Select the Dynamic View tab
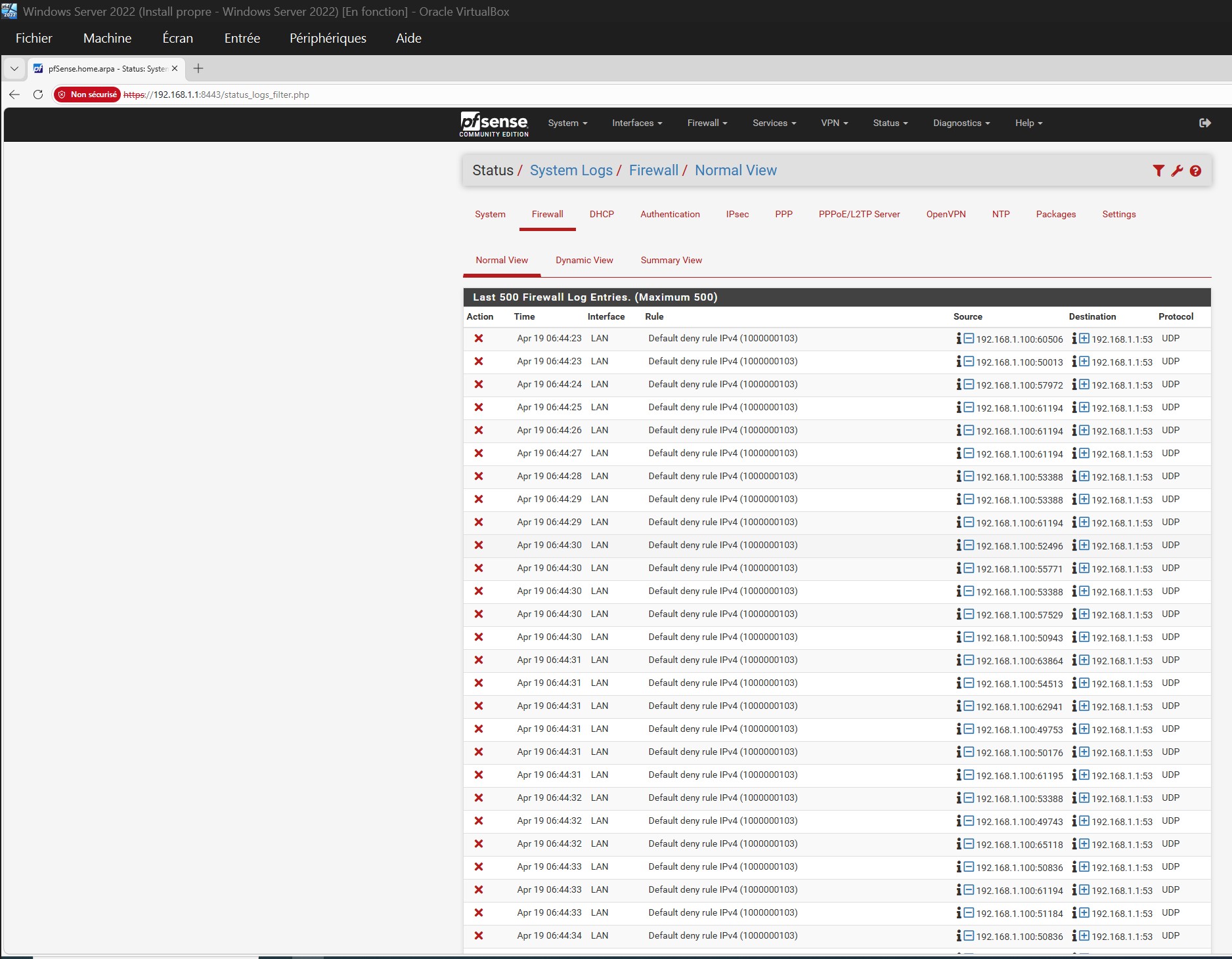The height and width of the screenshot is (959, 1232). point(584,260)
